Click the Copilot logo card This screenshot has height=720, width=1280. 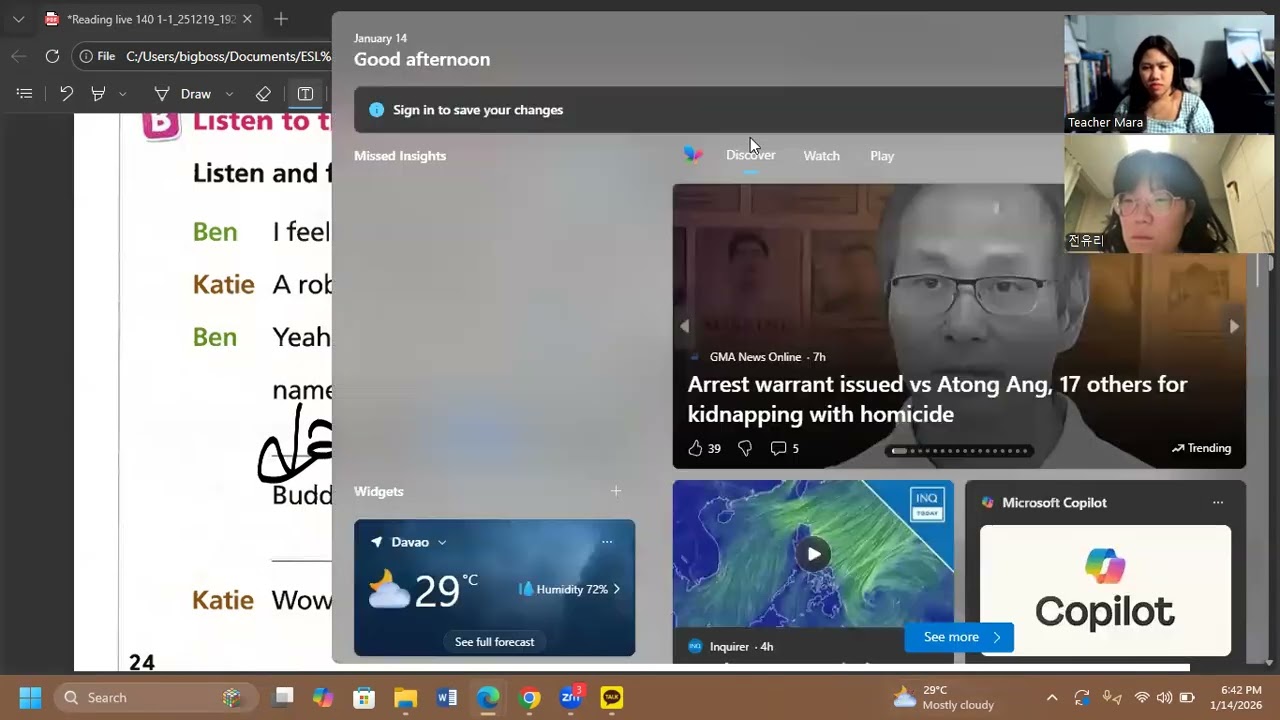[1105, 590]
